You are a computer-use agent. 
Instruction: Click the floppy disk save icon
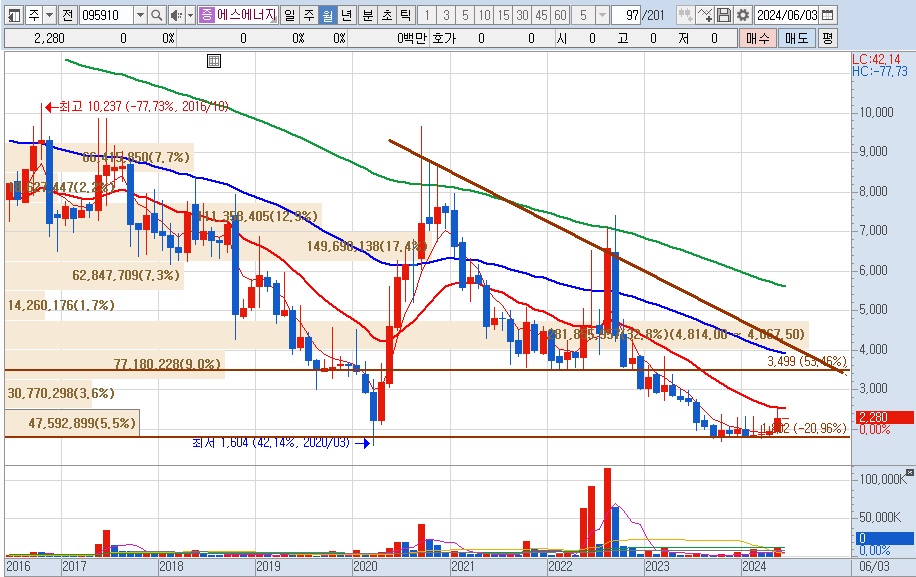[724, 15]
